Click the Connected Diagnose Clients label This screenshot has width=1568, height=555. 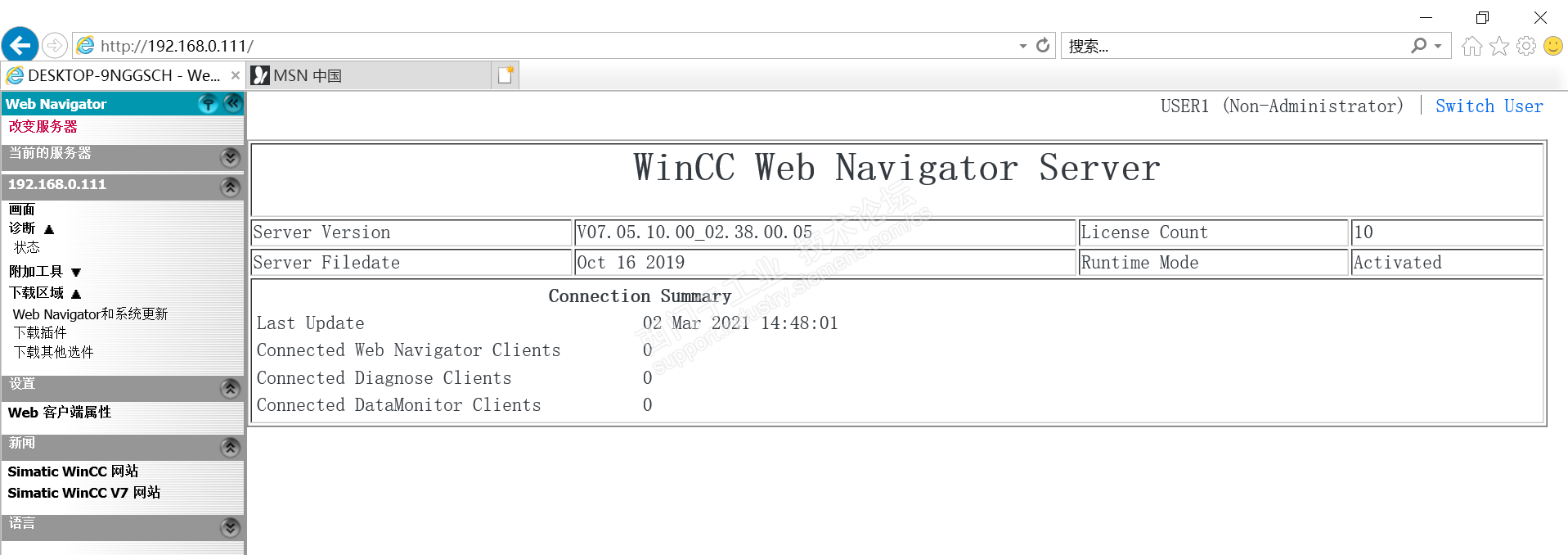point(384,378)
